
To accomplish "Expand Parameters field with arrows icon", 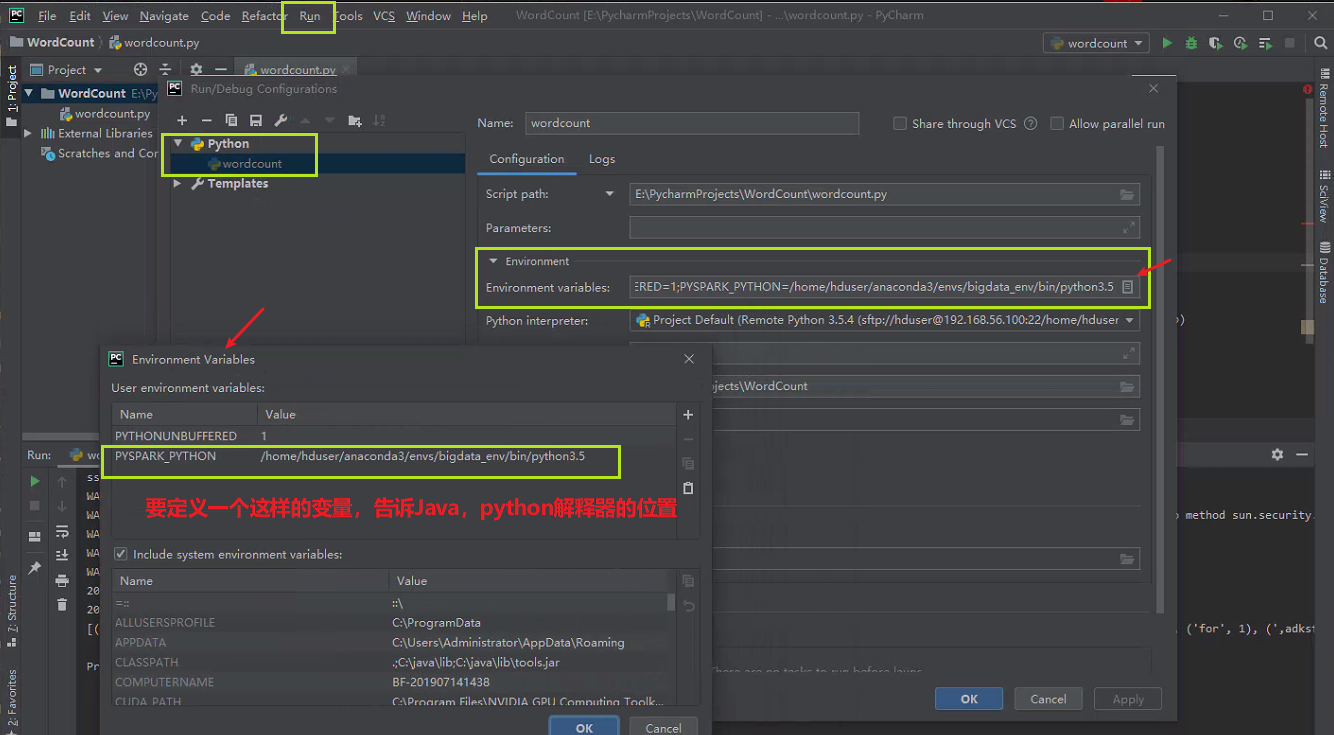I will click(x=1129, y=228).
